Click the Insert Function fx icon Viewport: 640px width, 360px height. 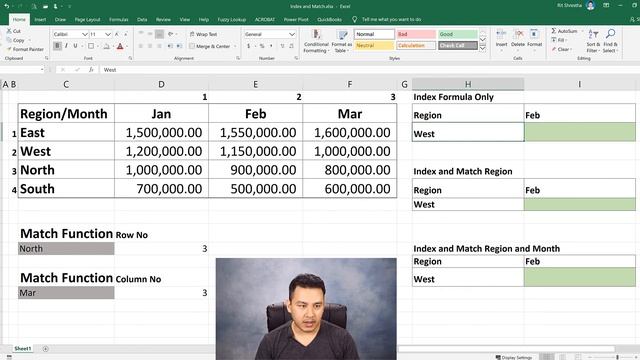pyautogui.click(x=91, y=70)
